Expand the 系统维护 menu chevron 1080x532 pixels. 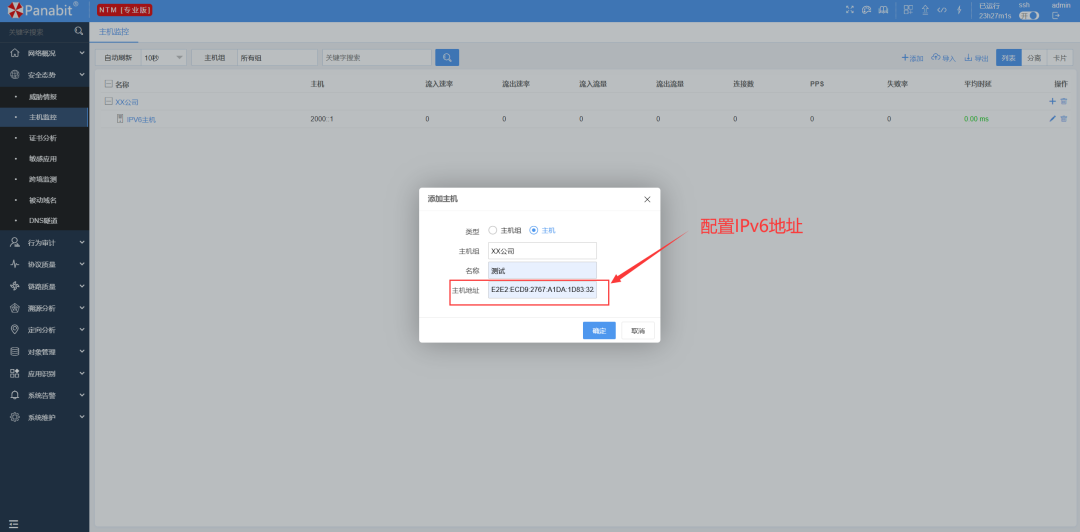click(82, 417)
